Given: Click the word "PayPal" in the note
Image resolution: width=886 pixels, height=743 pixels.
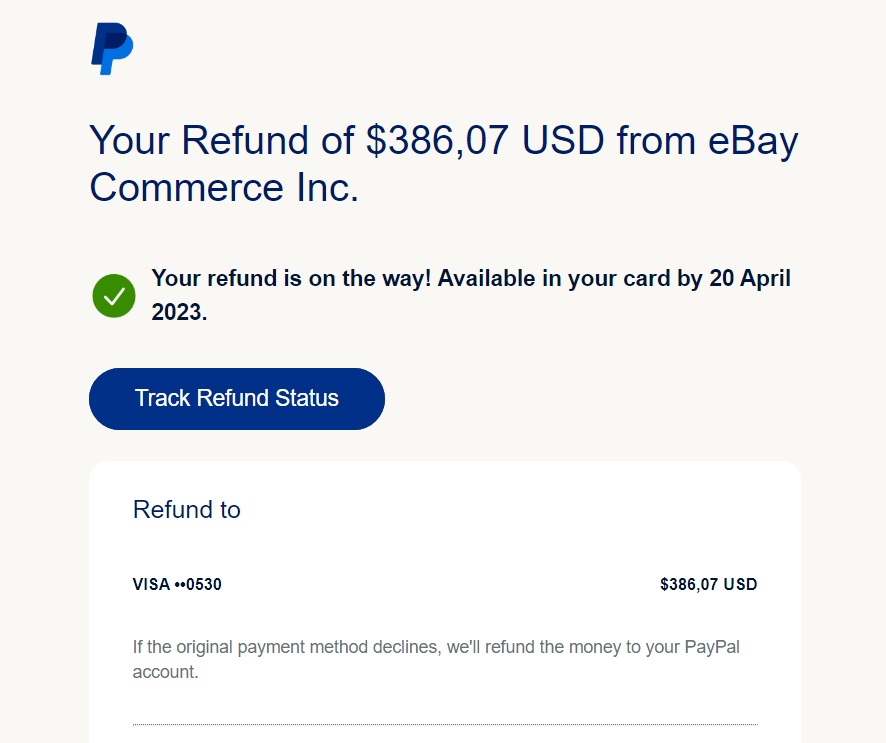Looking at the screenshot, I should (712, 647).
